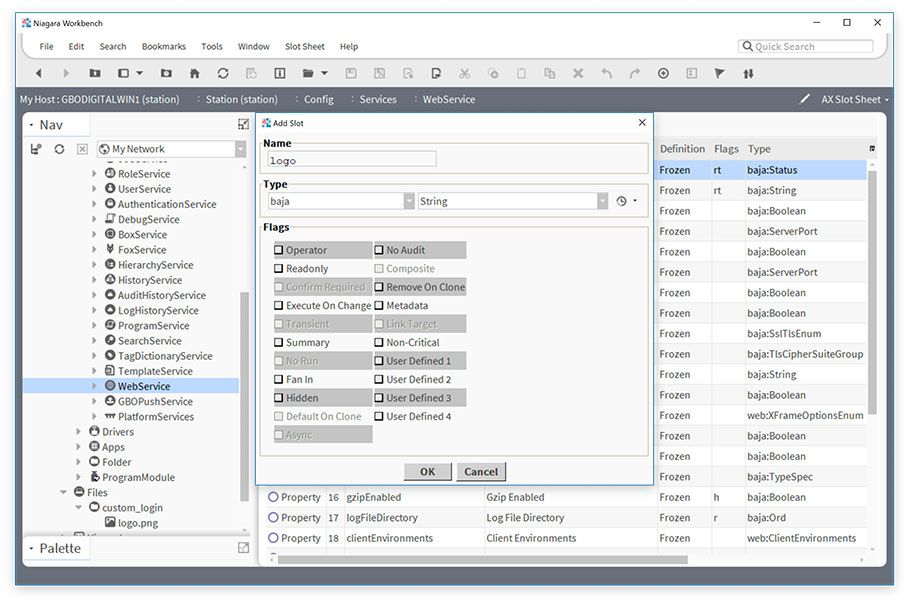Screen dimensions: 909x603
Task: Enable the Readonly flag checkbox
Action: (x=279, y=269)
